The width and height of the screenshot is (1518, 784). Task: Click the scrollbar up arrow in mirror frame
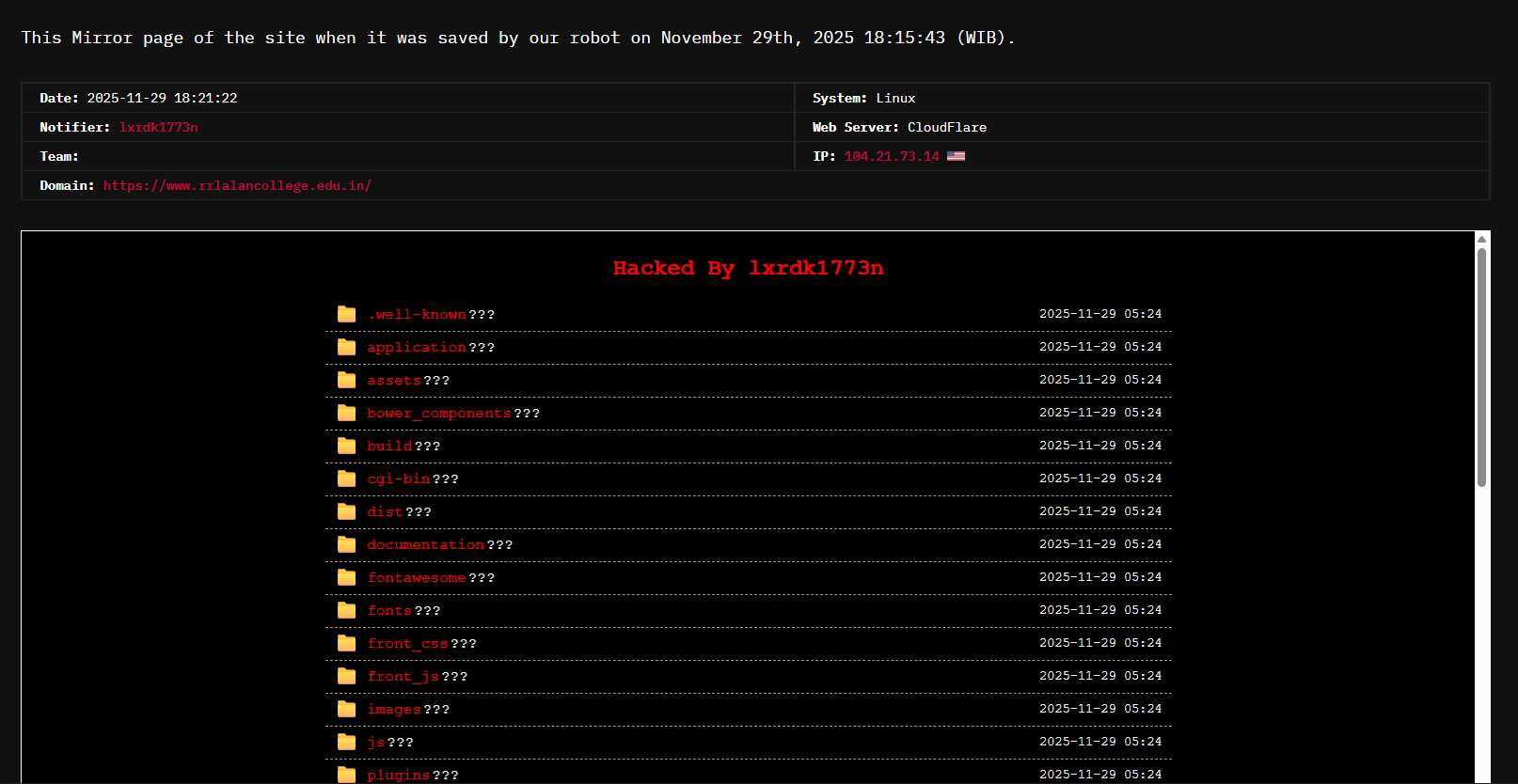tap(1481, 239)
